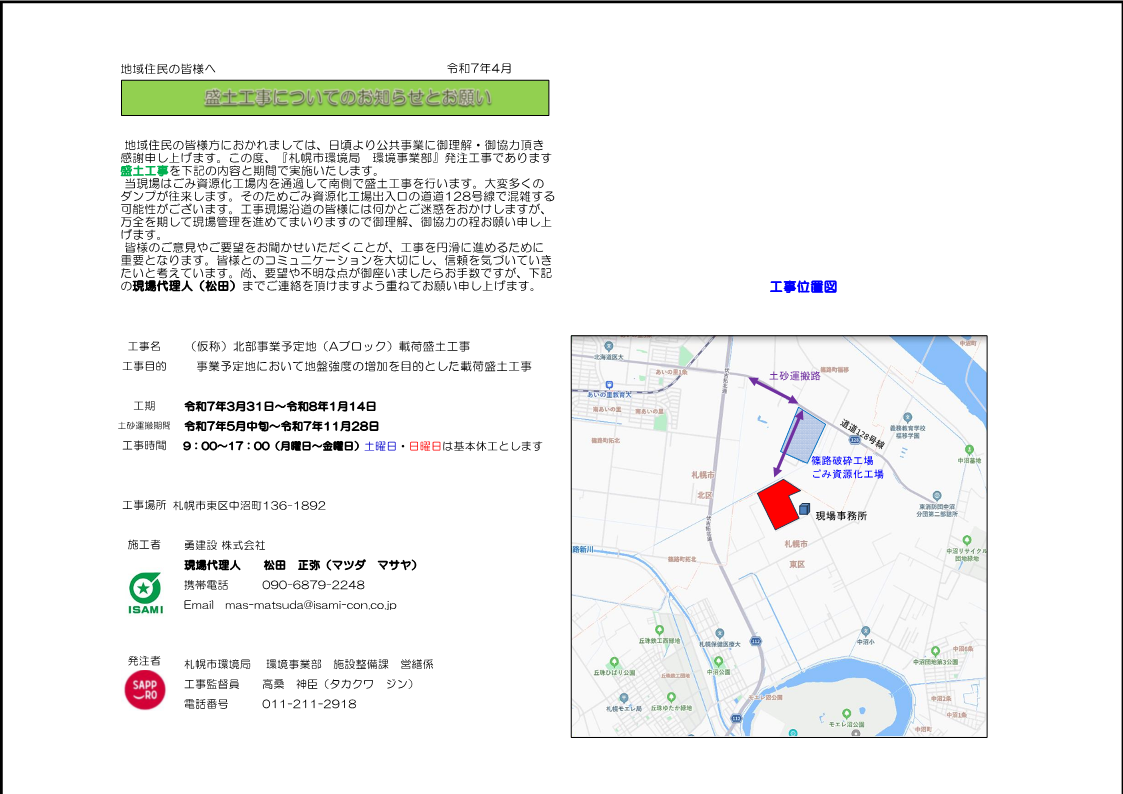Image resolution: width=1123 pixels, height=794 pixels.
Task: Click the 工事位置図 blue map heading
Action: point(803,287)
